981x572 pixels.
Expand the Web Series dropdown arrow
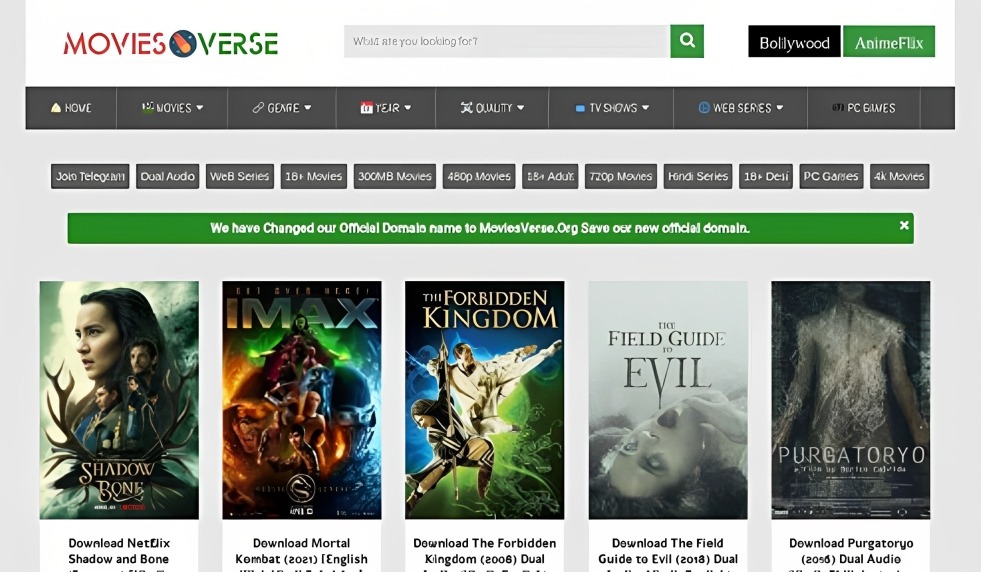pyautogui.click(x=780, y=108)
